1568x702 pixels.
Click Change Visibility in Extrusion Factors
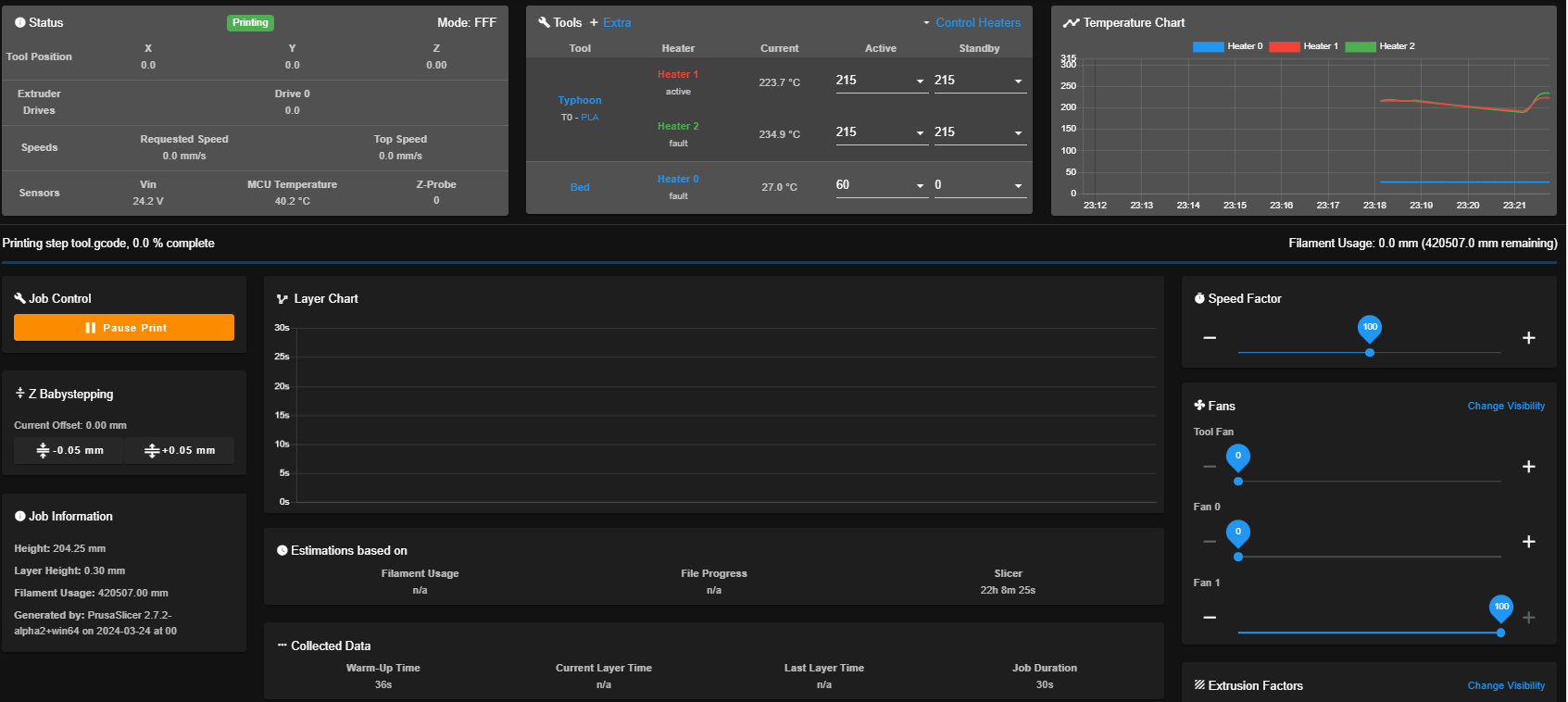click(1506, 685)
